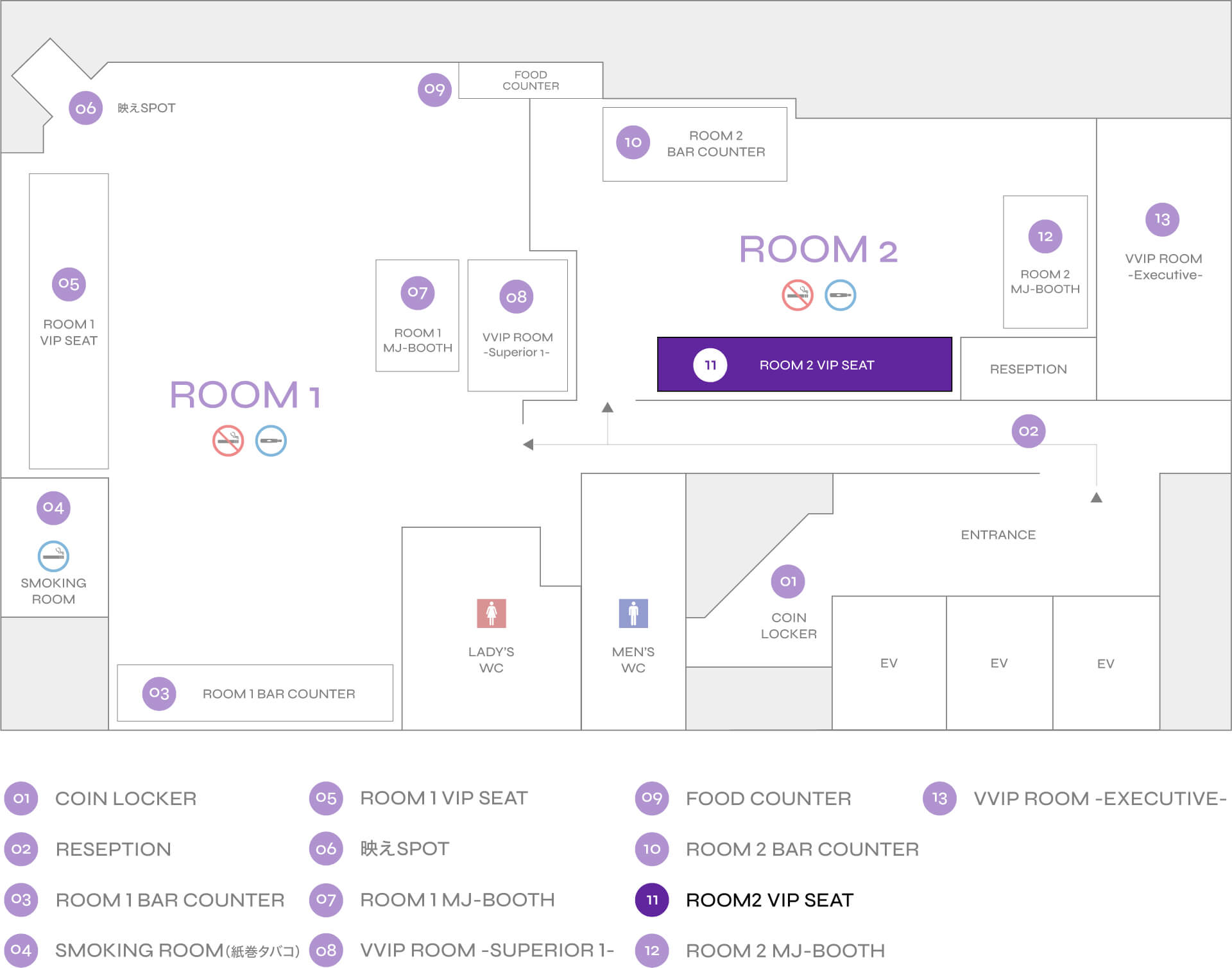Choose legend item 13 VVIP ROOM -EXECUTIVE-
The height and width of the screenshot is (968, 1232).
[1099, 799]
